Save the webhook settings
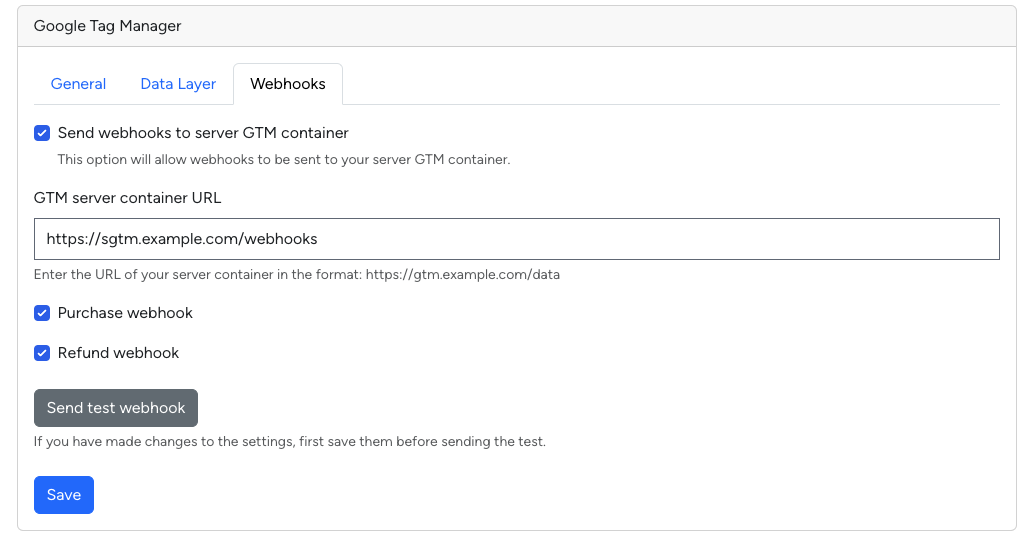 (x=64, y=495)
